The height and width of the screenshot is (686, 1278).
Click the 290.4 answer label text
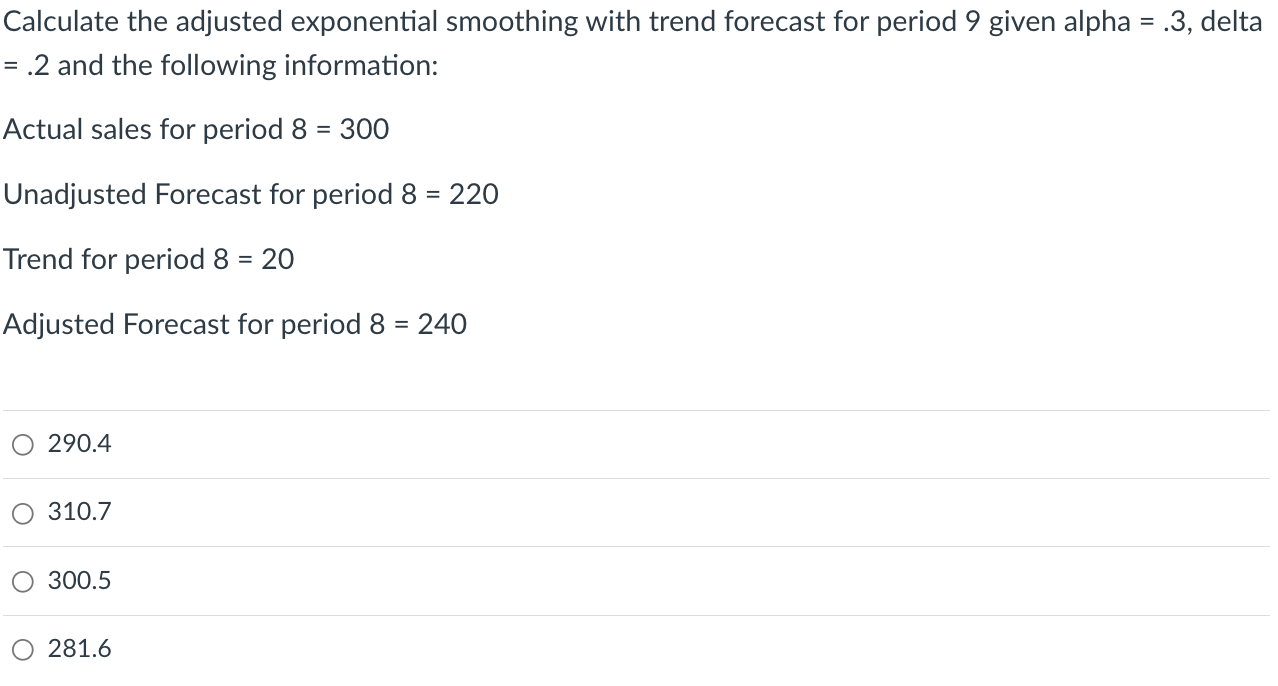pos(79,443)
